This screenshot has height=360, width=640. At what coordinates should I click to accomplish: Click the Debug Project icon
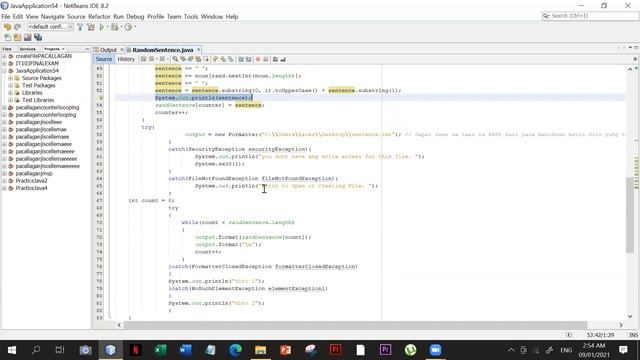point(115,27)
